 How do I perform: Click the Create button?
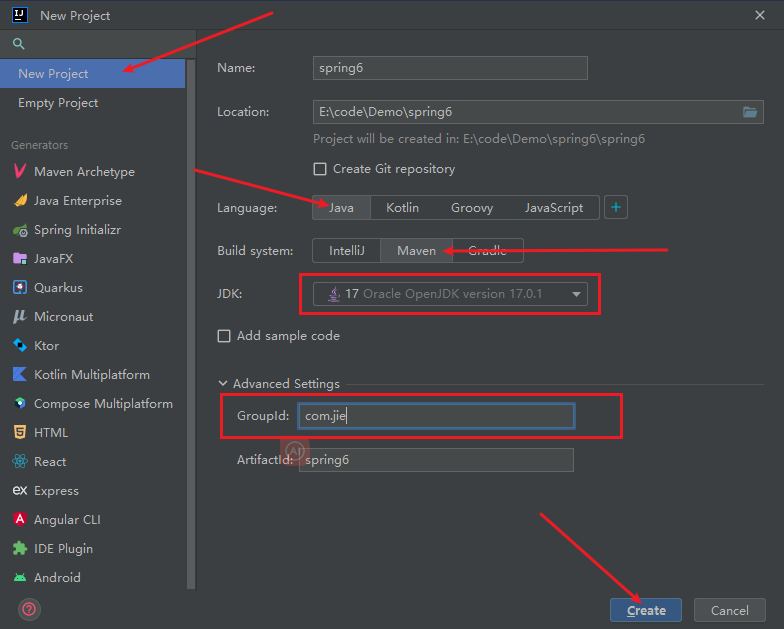646,610
